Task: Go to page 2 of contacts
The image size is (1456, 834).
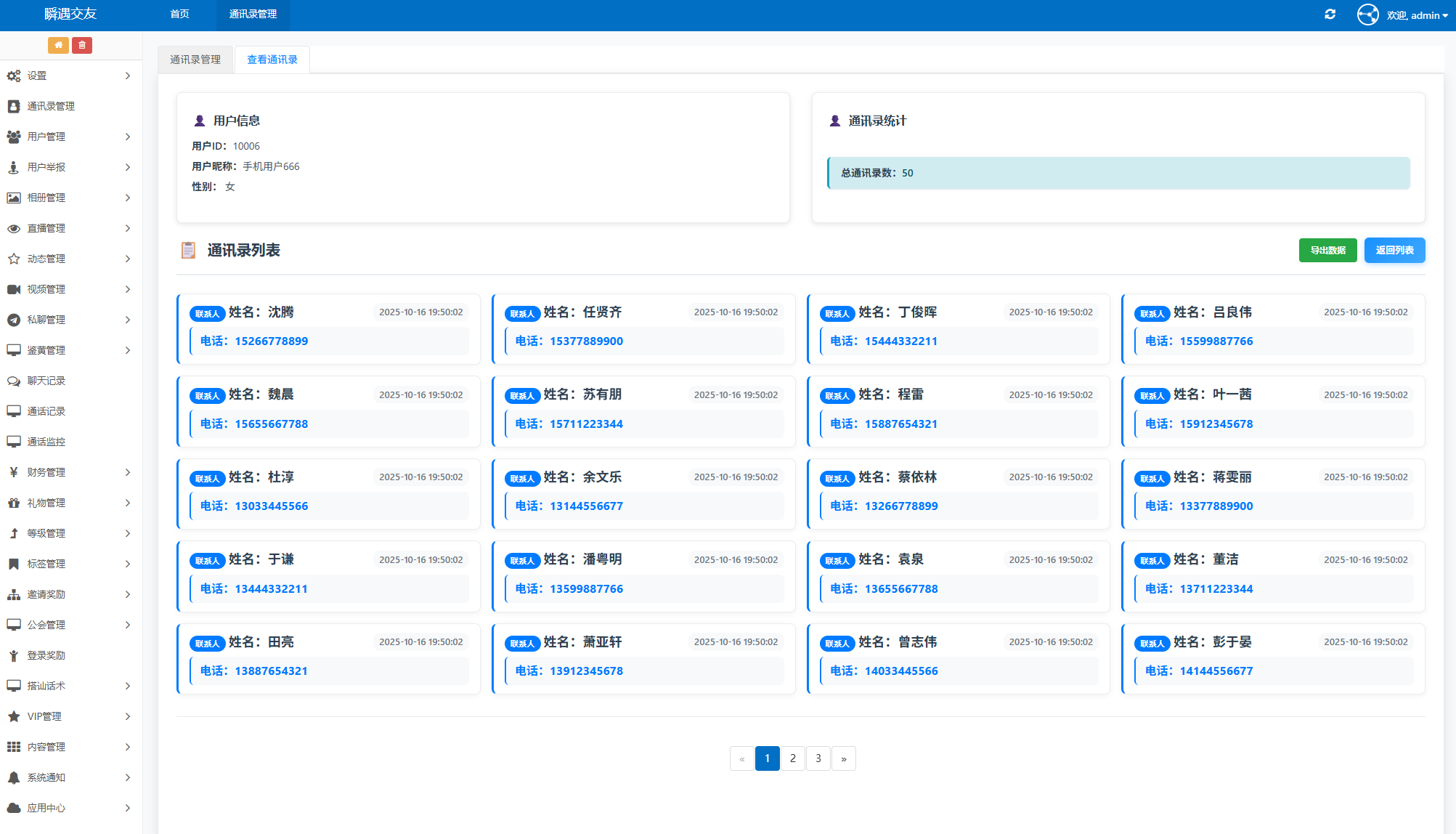Action: [x=792, y=758]
